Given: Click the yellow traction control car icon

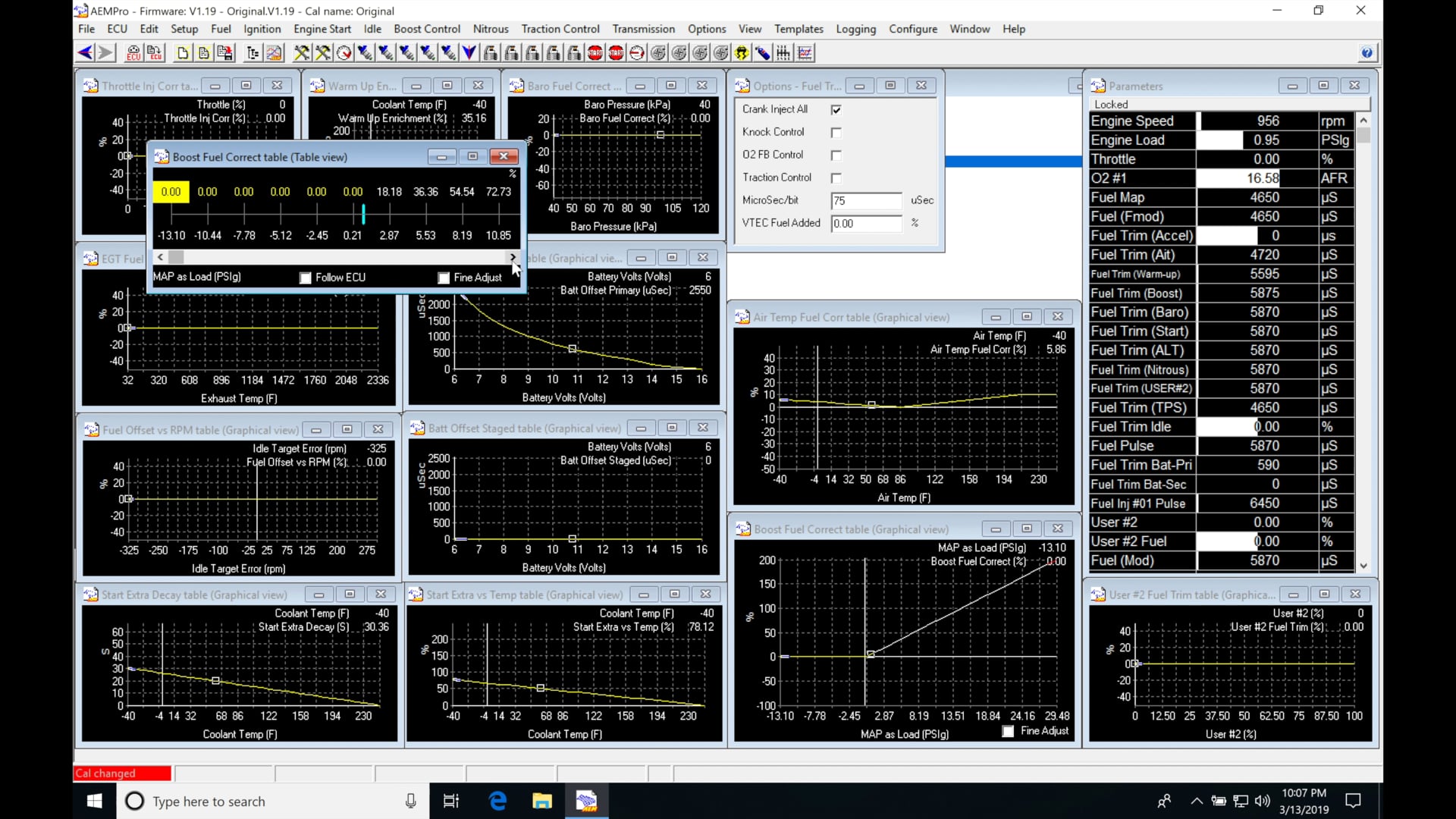Looking at the screenshot, I should click(742, 53).
